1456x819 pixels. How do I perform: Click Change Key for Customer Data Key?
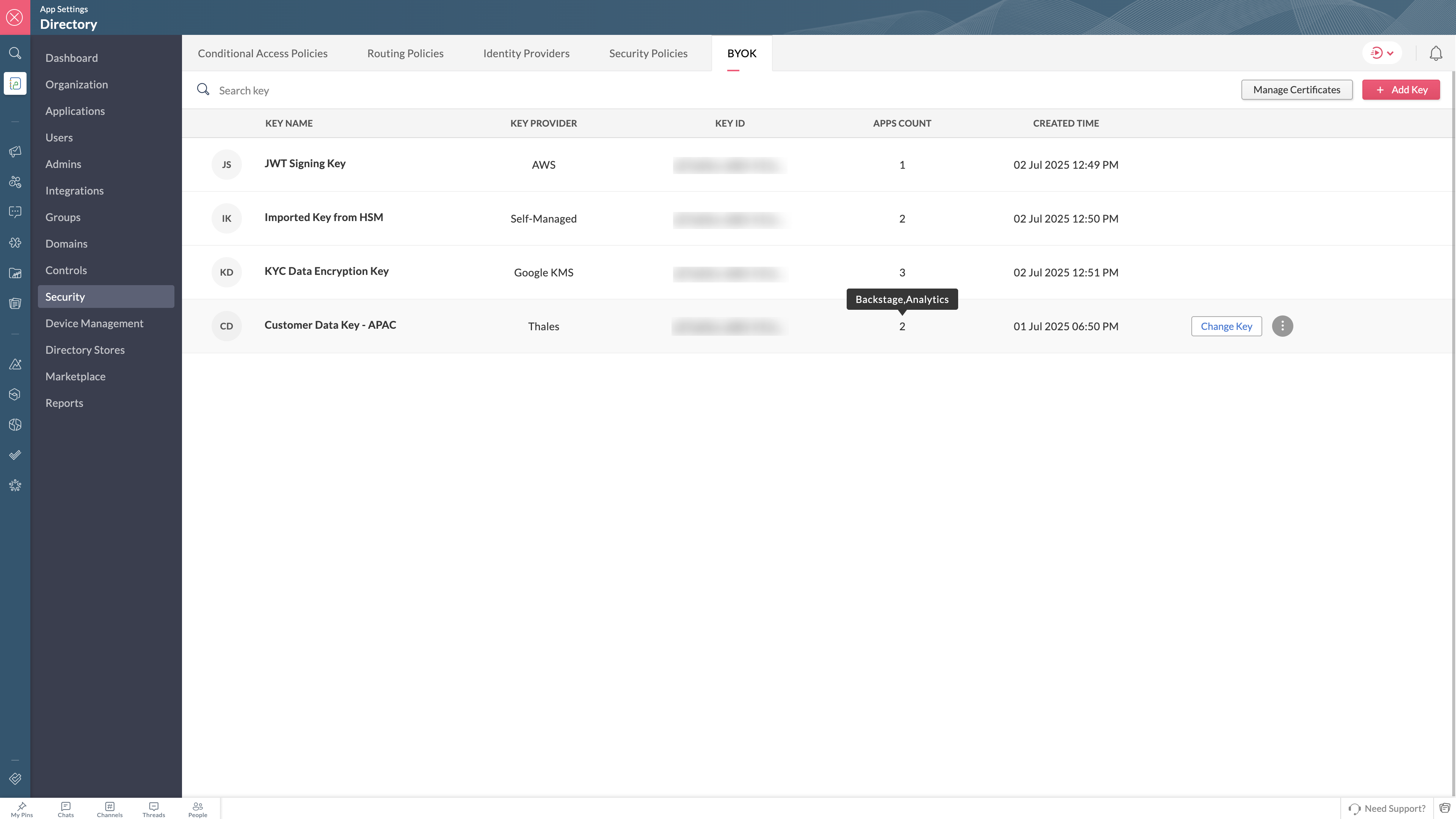click(x=1226, y=326)
